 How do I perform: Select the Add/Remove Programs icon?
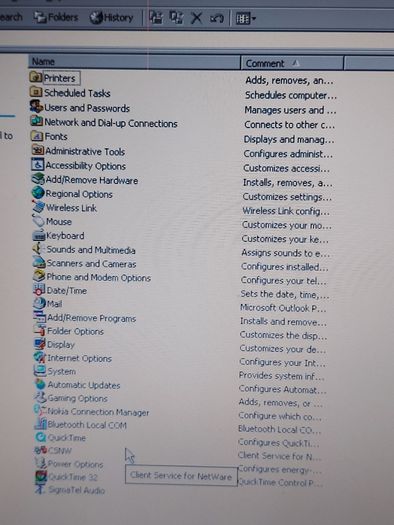pyautogui.click(x=40, y=317)
